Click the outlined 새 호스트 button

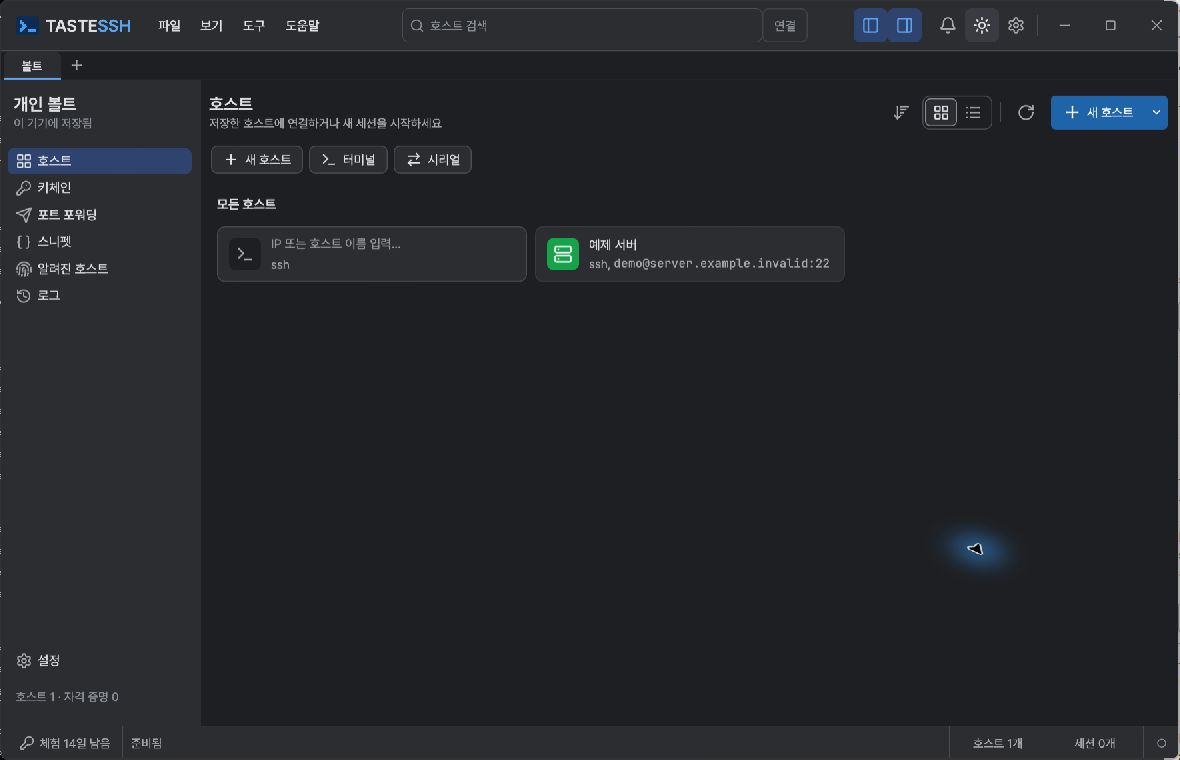pos(257,160)
